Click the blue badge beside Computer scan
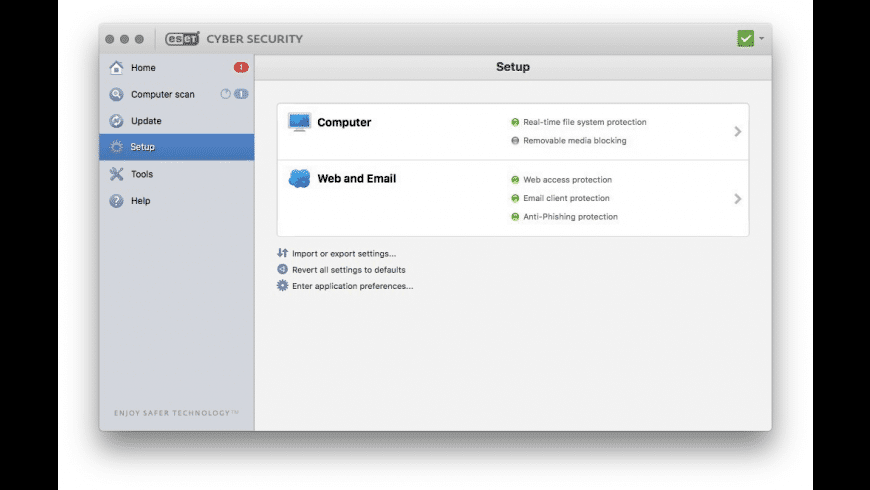This screenshot has width=870, height=490. pyautogui.click(x=241, y=94)
